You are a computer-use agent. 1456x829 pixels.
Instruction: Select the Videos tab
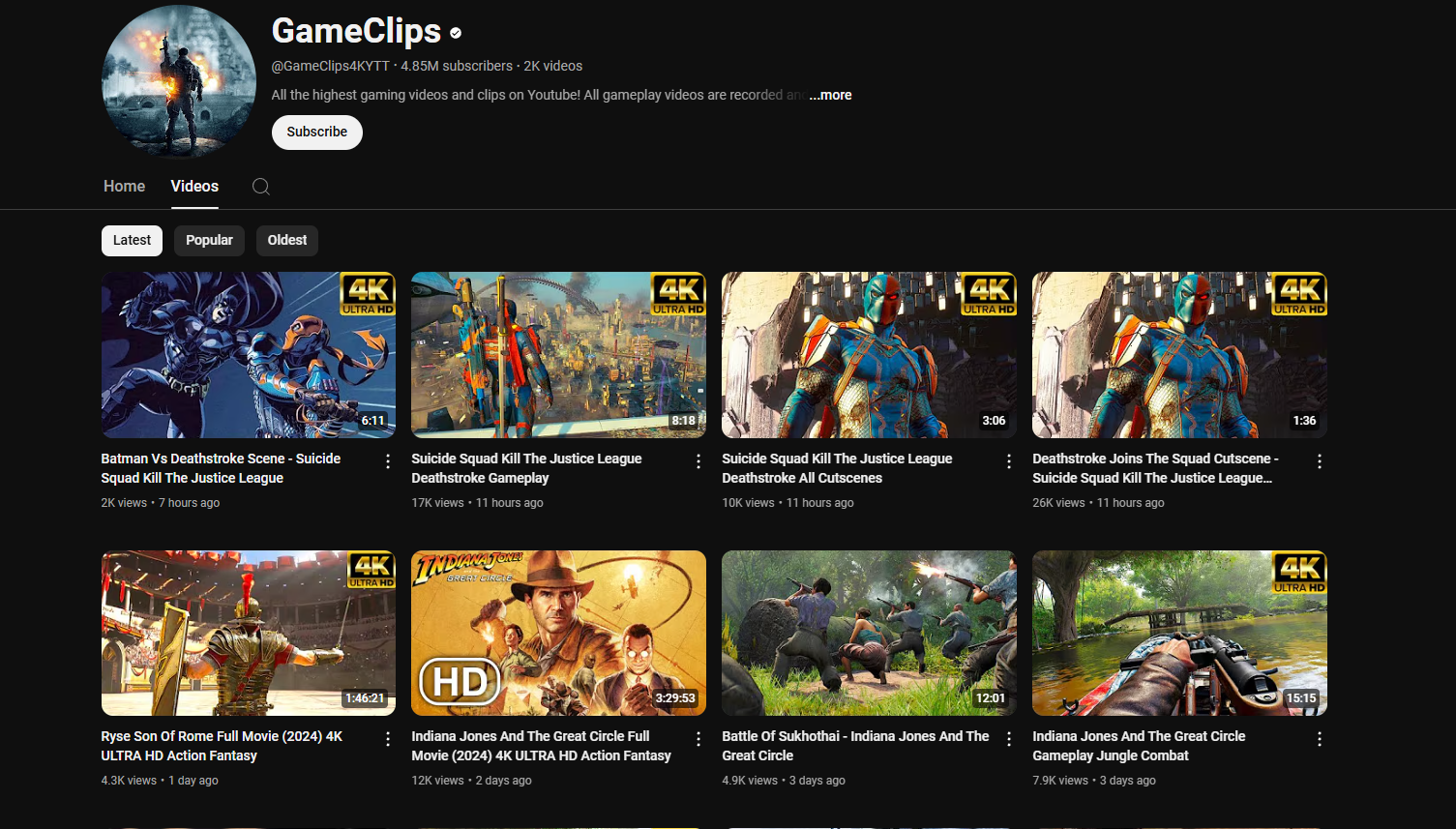194,187
